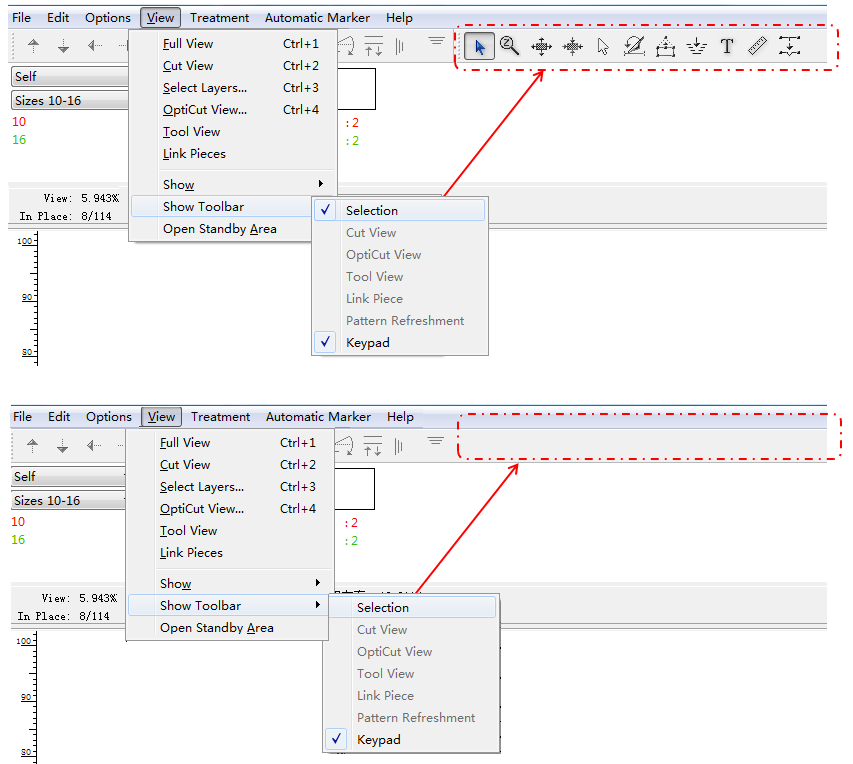
Task: Open the Treatment menu in the top menubar
Action: (x=219, y=18)
